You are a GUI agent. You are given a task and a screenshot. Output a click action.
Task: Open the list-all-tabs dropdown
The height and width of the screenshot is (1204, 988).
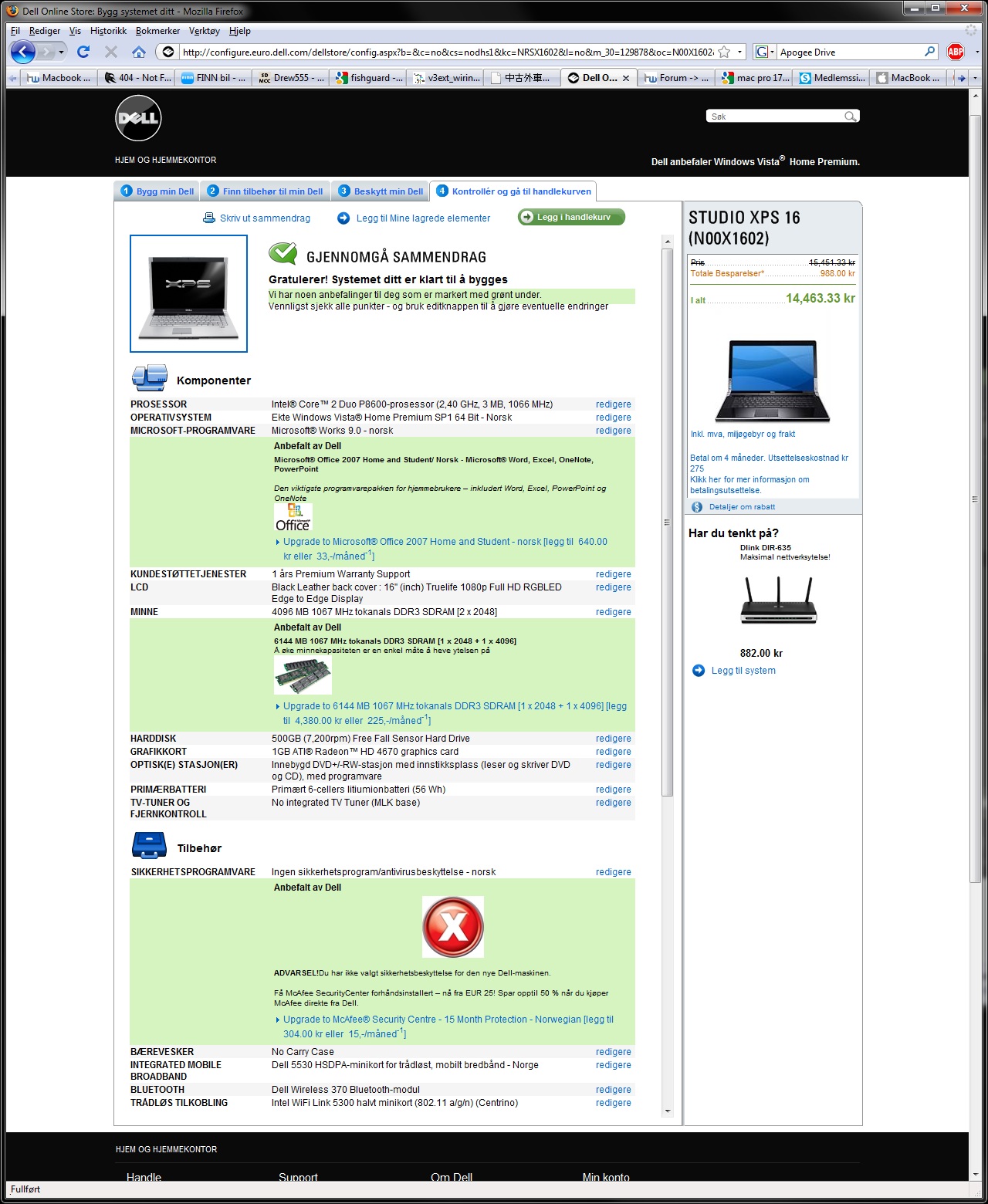coord(975,78)
